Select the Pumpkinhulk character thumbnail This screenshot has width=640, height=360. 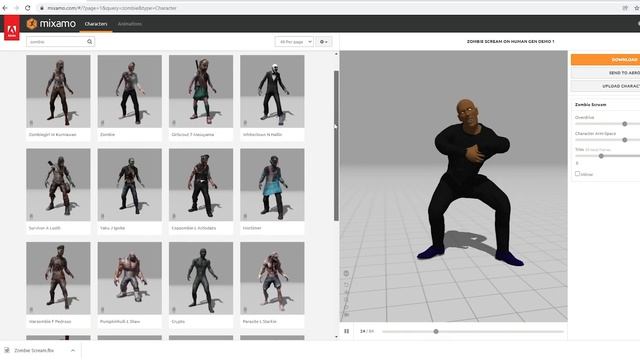pos(130,278)
